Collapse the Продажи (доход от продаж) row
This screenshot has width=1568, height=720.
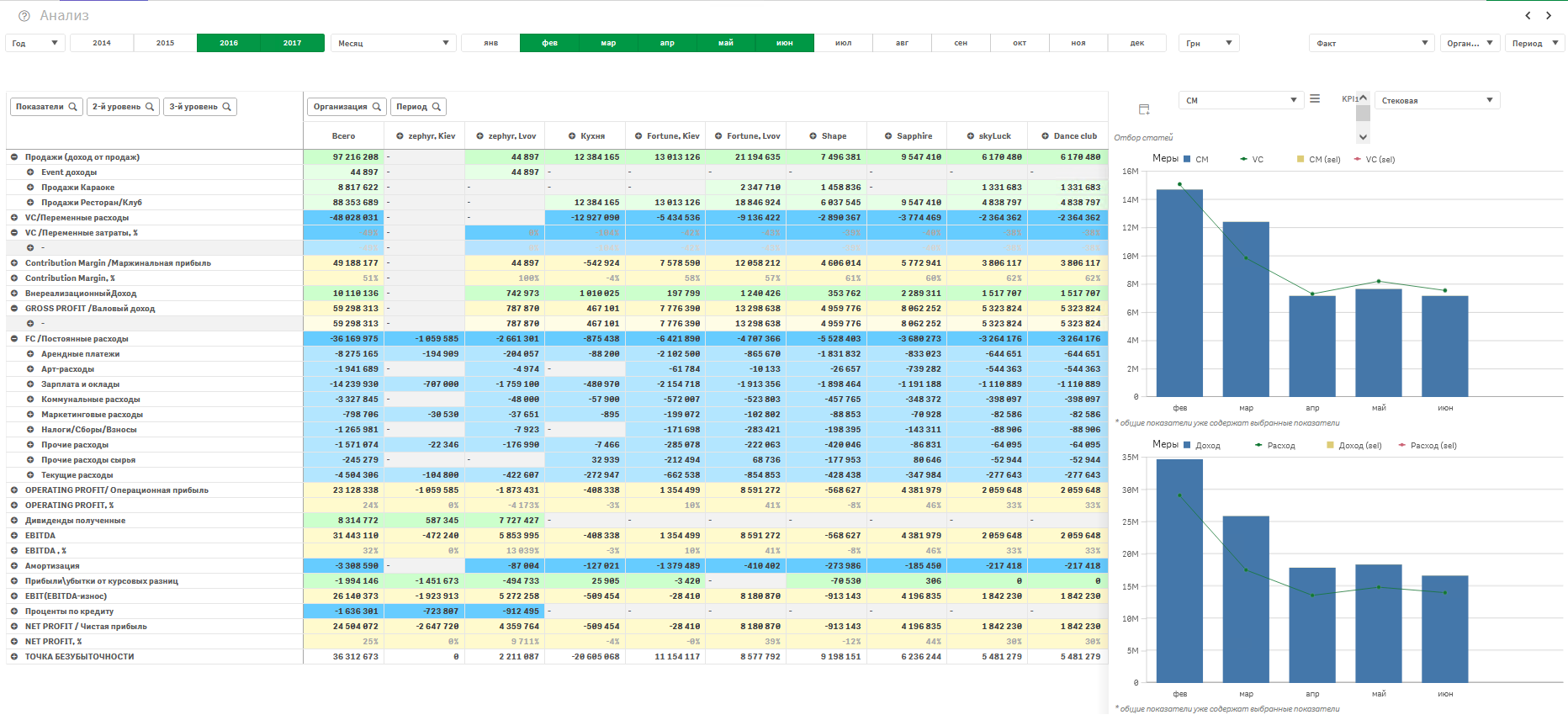coord(14,157)
